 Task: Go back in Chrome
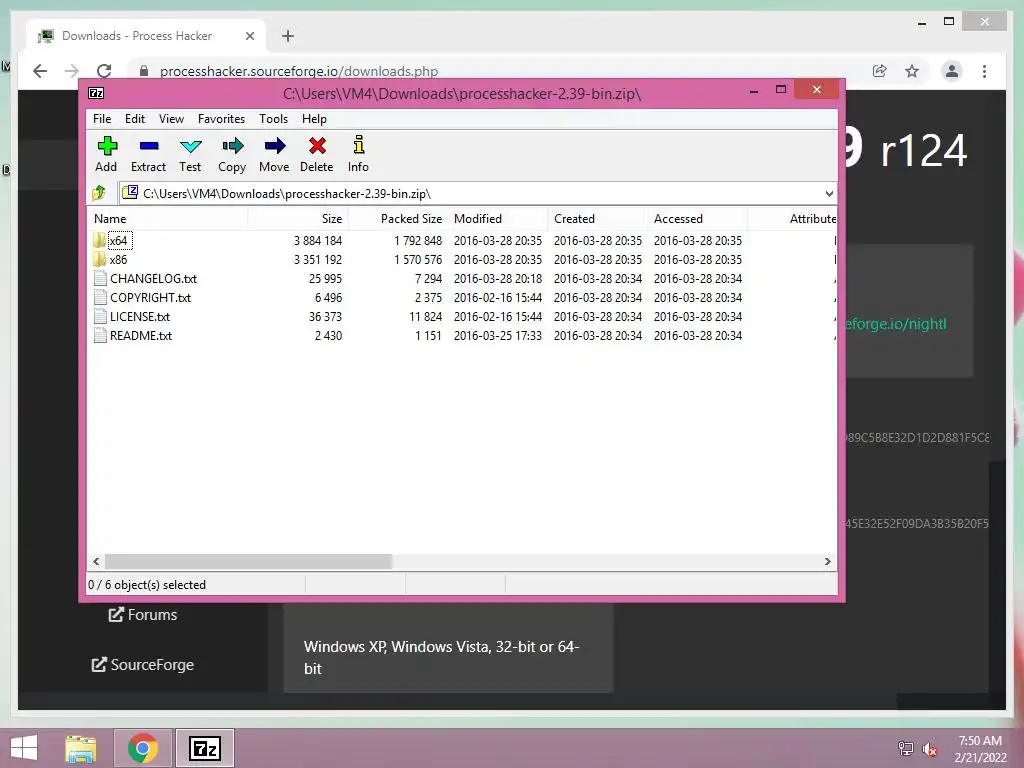pyautogui.click(x=40, y=71)
